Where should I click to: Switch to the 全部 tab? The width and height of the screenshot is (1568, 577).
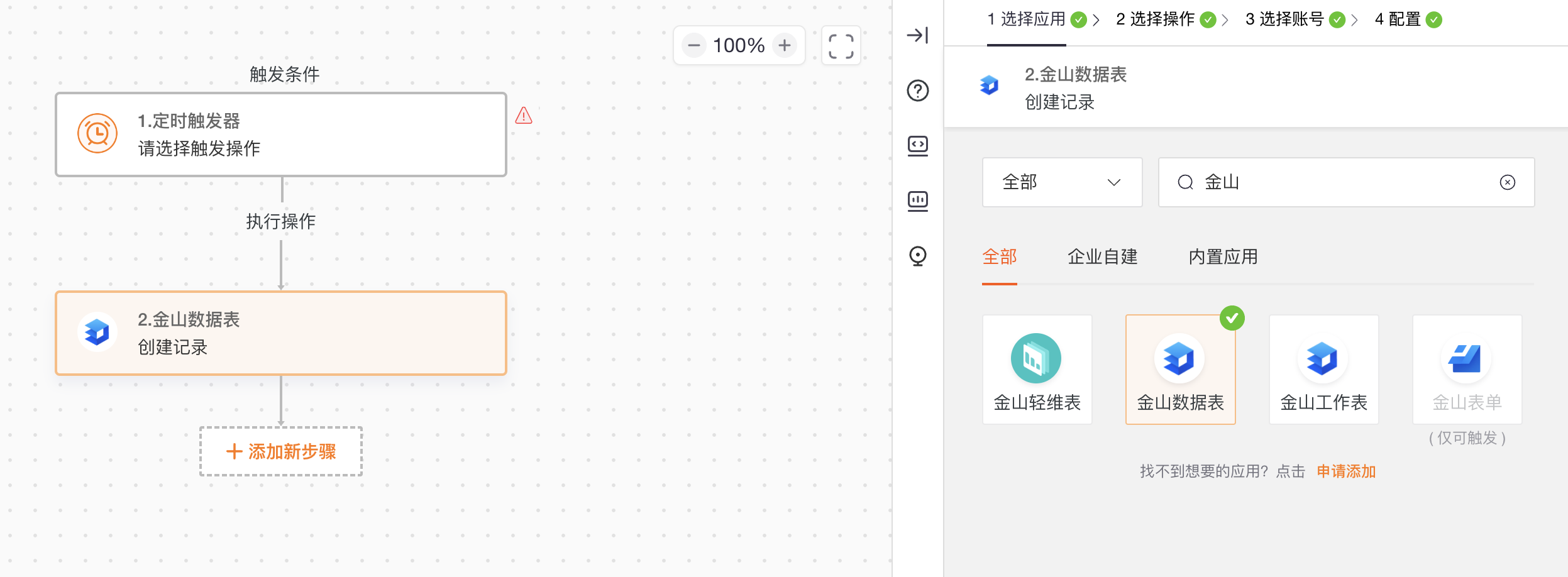click(1000, 257)
